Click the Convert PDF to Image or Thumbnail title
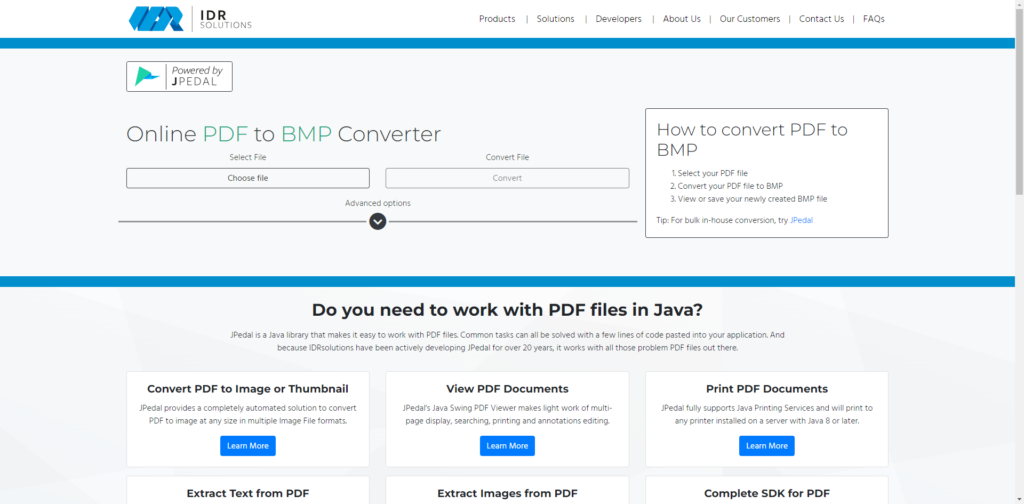Image resolution: width=1024 pixels, height=504 pixels. (x=248, y=389)
